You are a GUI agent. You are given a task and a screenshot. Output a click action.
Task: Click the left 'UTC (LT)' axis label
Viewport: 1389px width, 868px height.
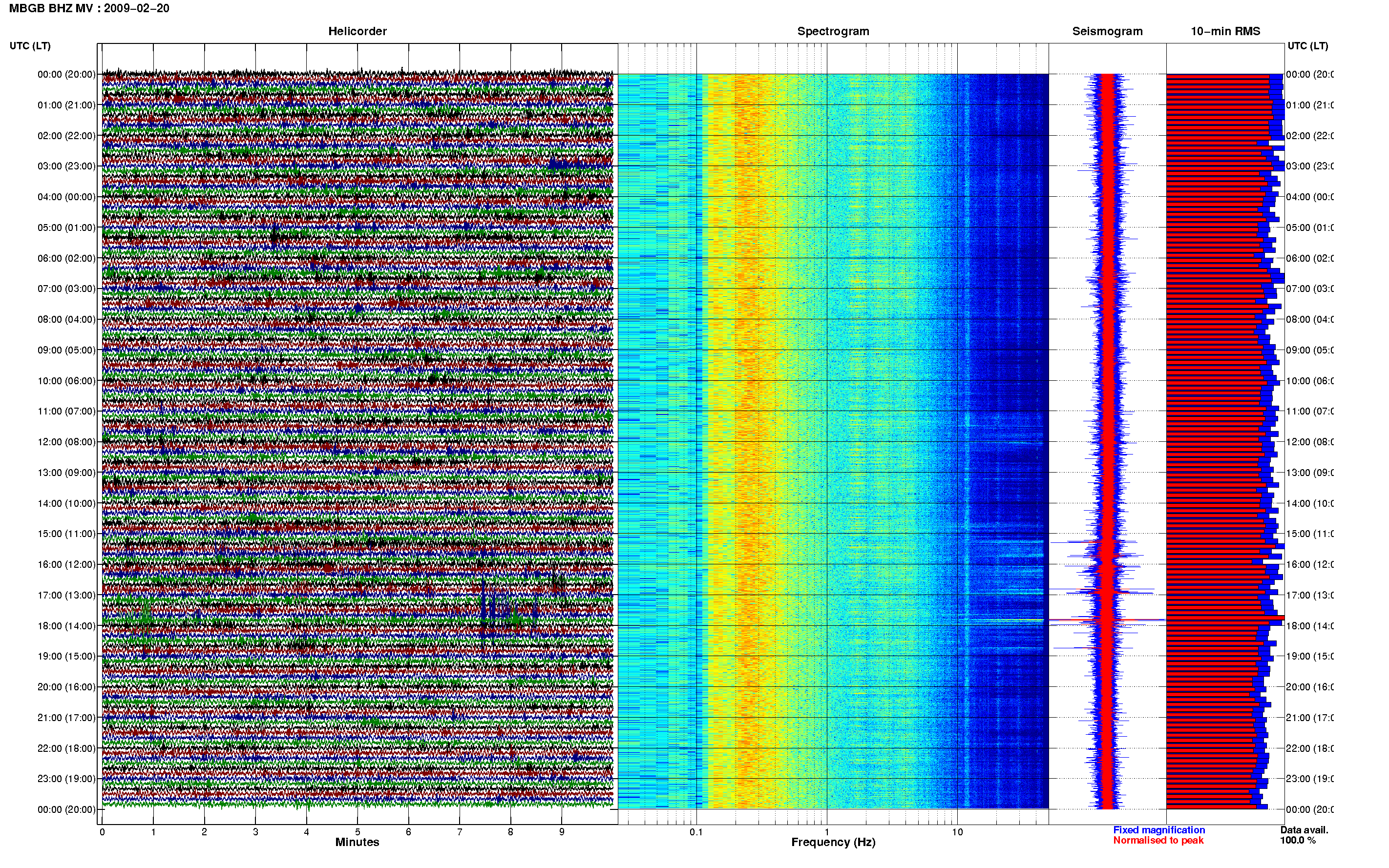[x=30, y=46]
